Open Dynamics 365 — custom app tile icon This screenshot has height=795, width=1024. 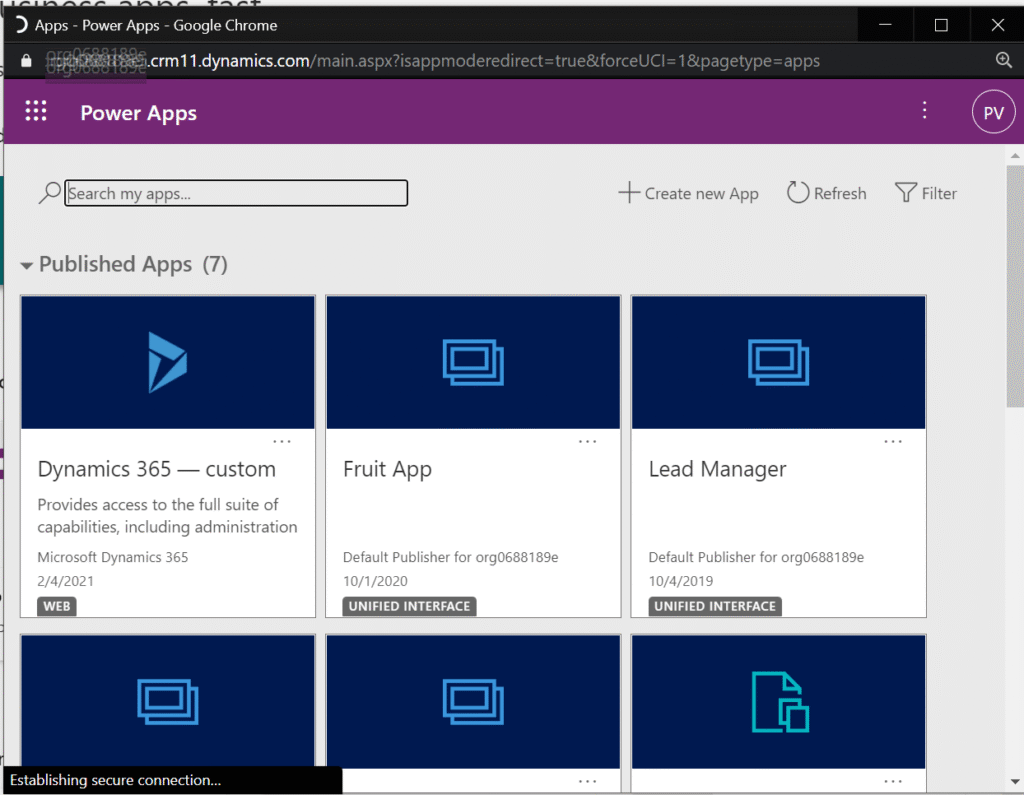[168, 363]
